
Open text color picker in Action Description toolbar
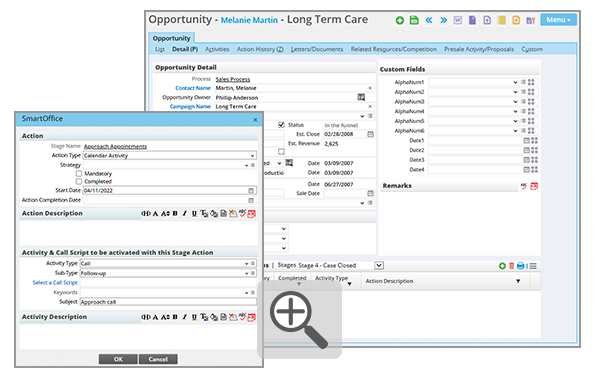pyautogui.click(x=204, y=214)
